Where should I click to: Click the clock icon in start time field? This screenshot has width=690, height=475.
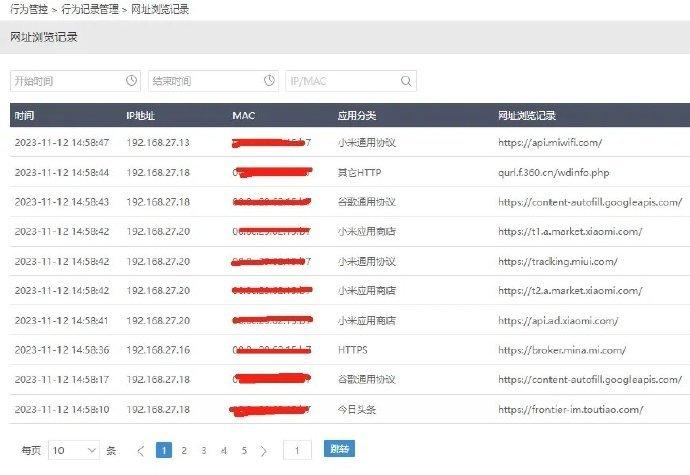[x=131, y=81]
